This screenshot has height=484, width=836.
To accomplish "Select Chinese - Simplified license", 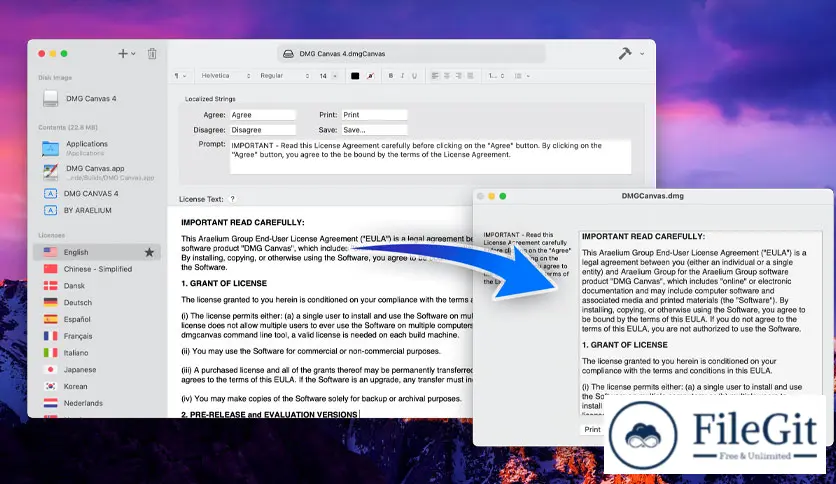I will 97,269.
